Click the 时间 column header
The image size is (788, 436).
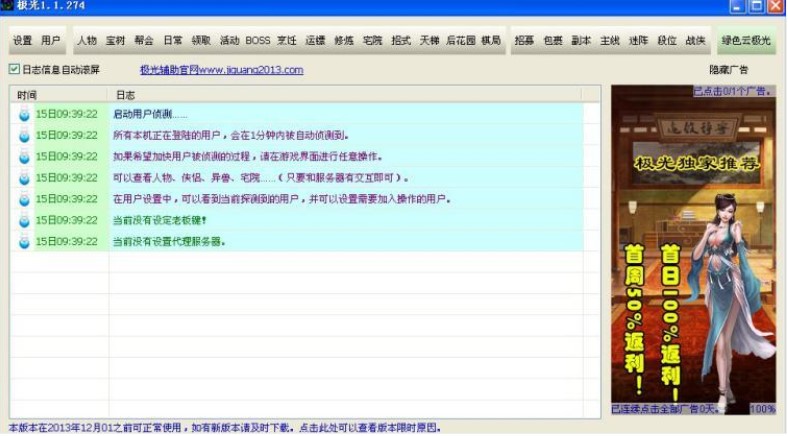27,94
